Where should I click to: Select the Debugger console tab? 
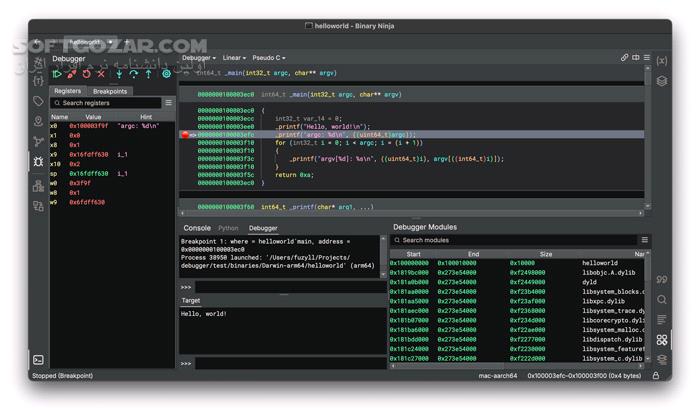point(263,228)
